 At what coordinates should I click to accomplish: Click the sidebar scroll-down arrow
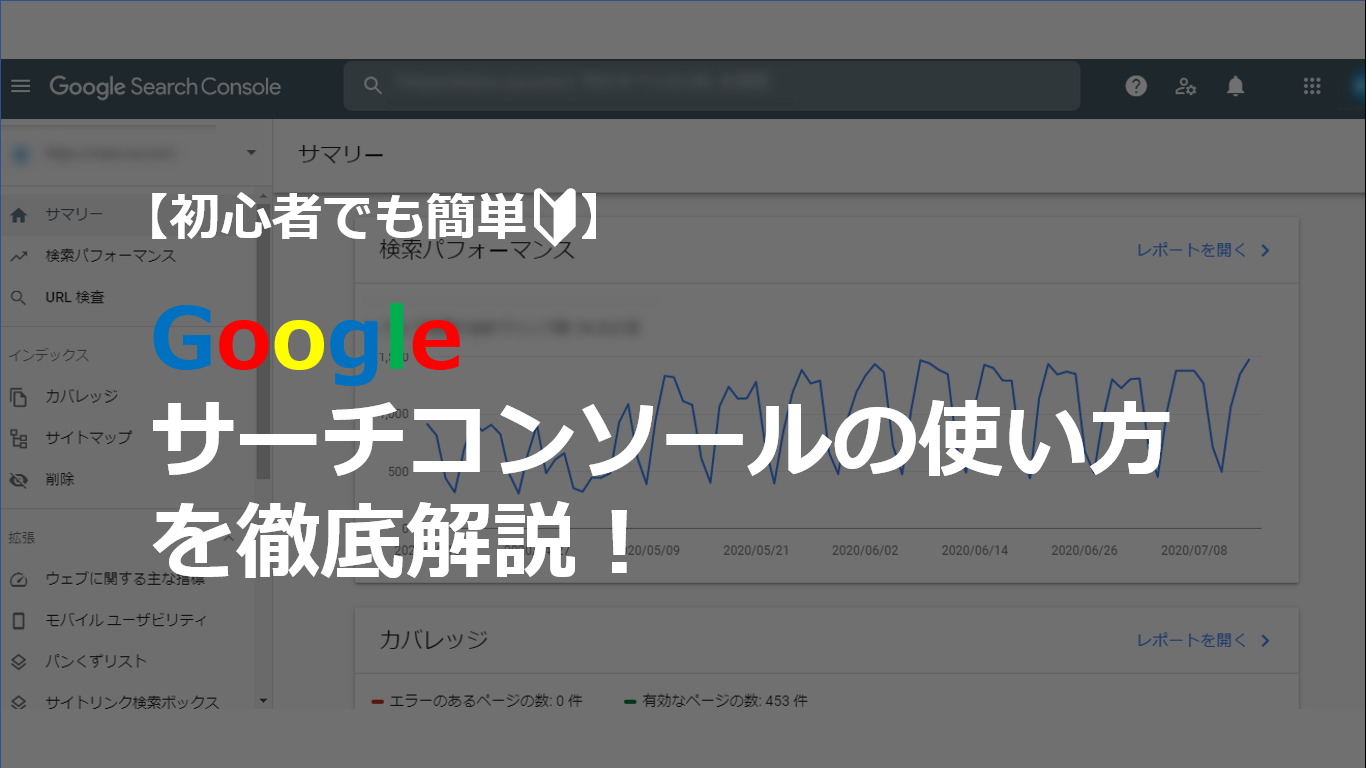(263, 701)
